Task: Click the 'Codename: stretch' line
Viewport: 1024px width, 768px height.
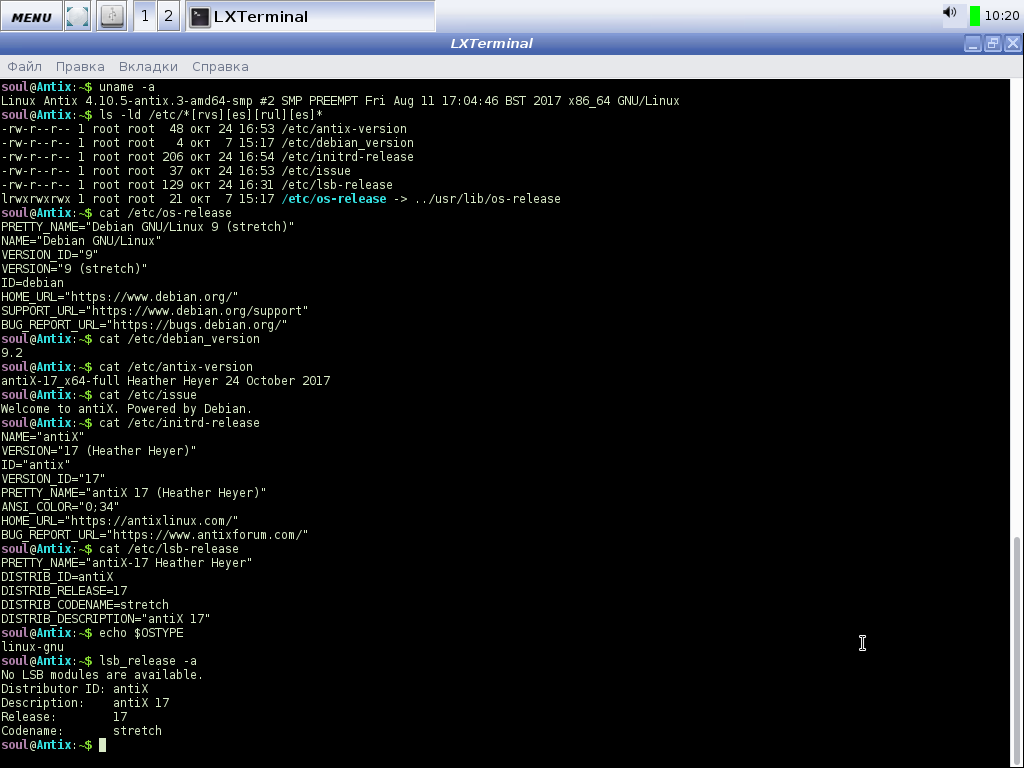Action: [x=81, y=731]
